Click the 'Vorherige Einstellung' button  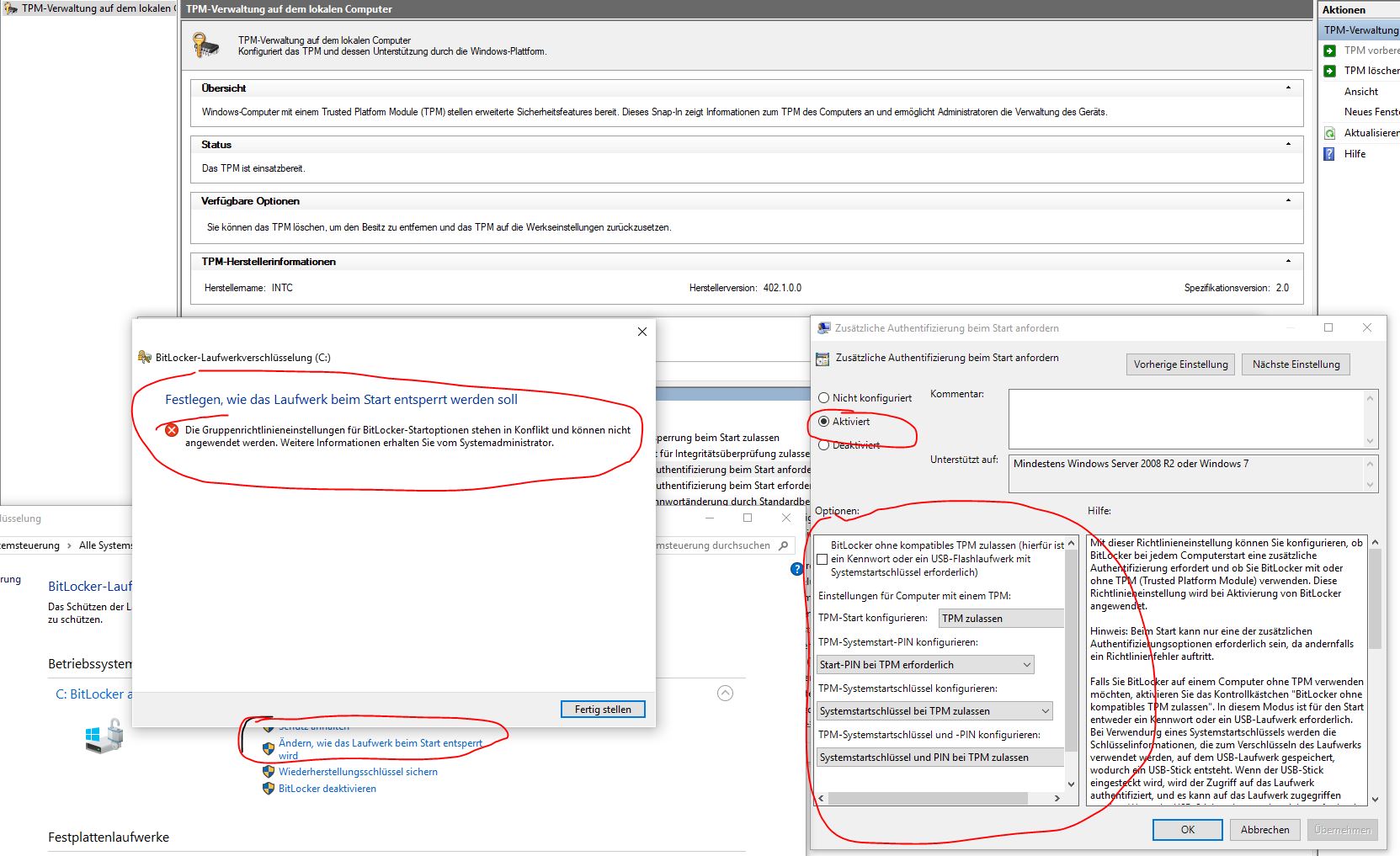pyautogui.click(x=1180, y=364)
